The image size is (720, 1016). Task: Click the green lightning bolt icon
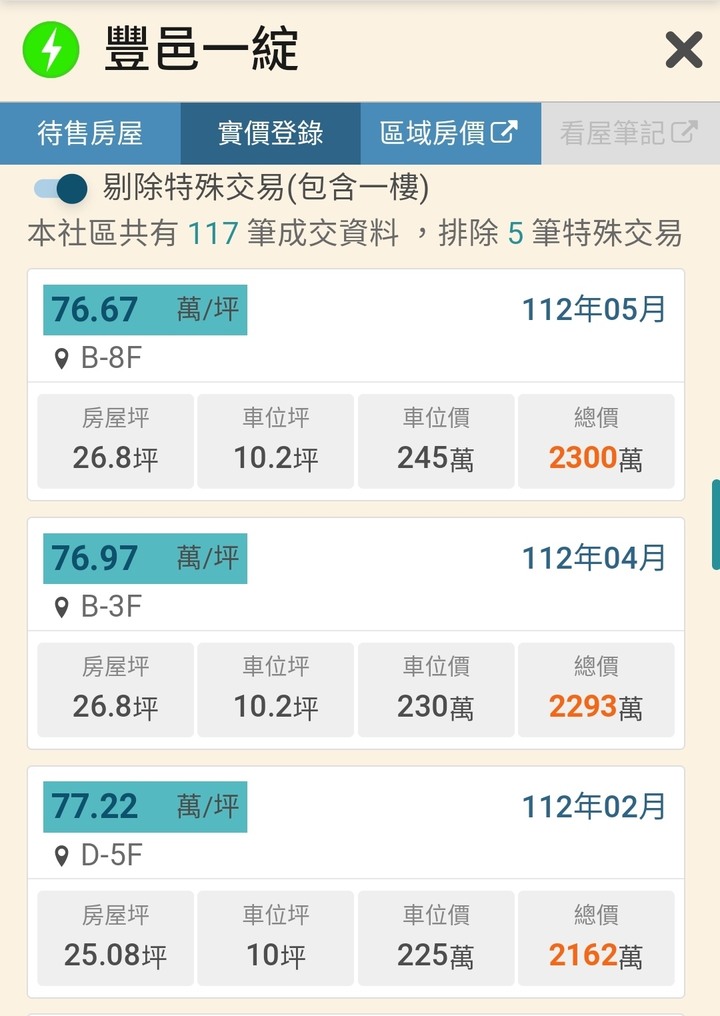coord(51,49)
